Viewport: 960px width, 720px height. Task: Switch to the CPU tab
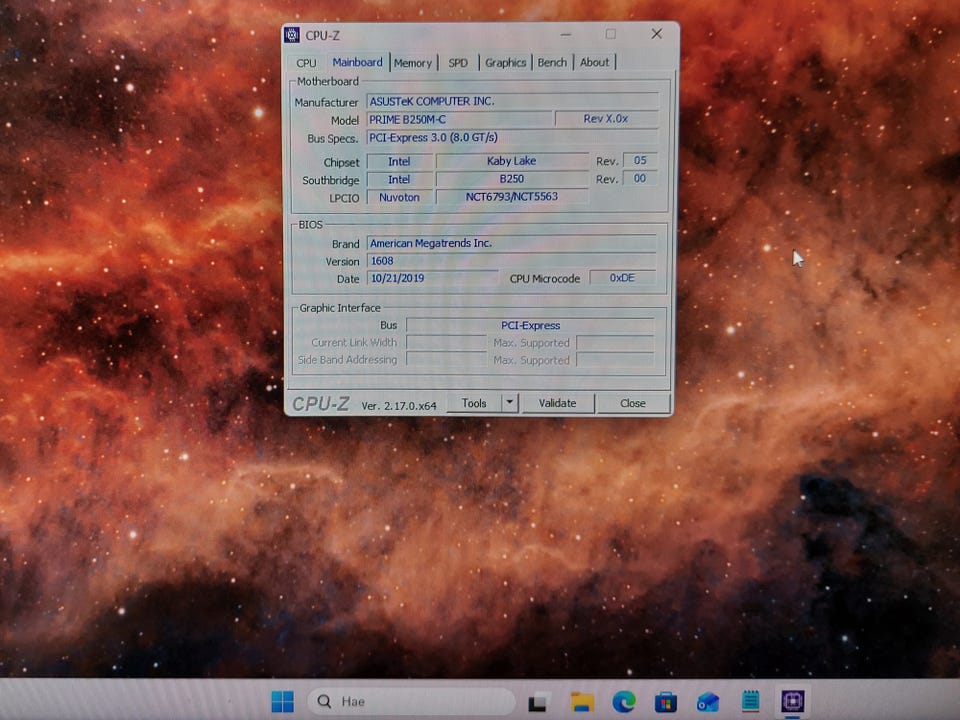pyautogui.click(x=306, y=63)
